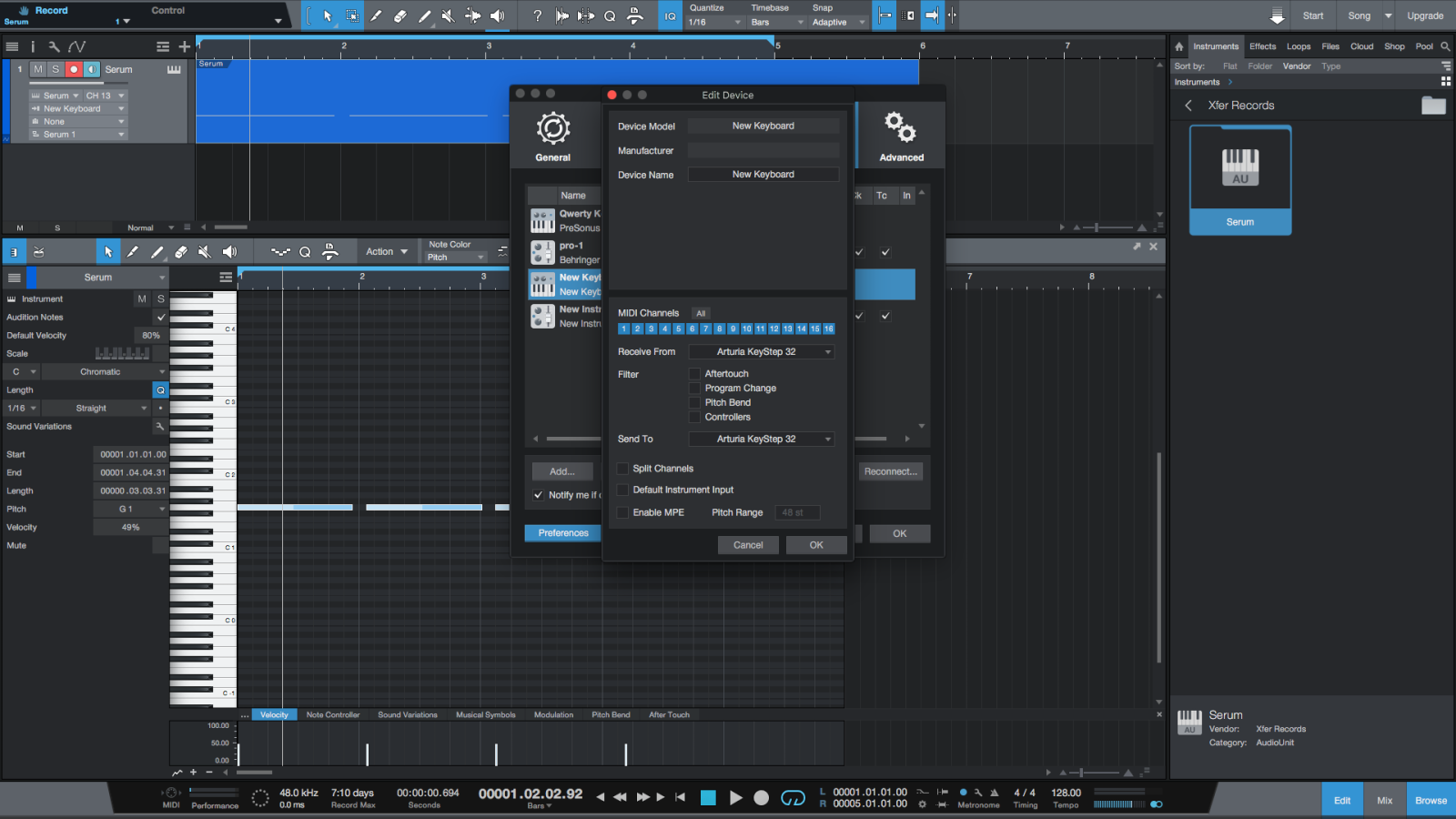Switch to the Effects tab in browser
Viewport: 1456px width, 819px height.
point(1262,46)
